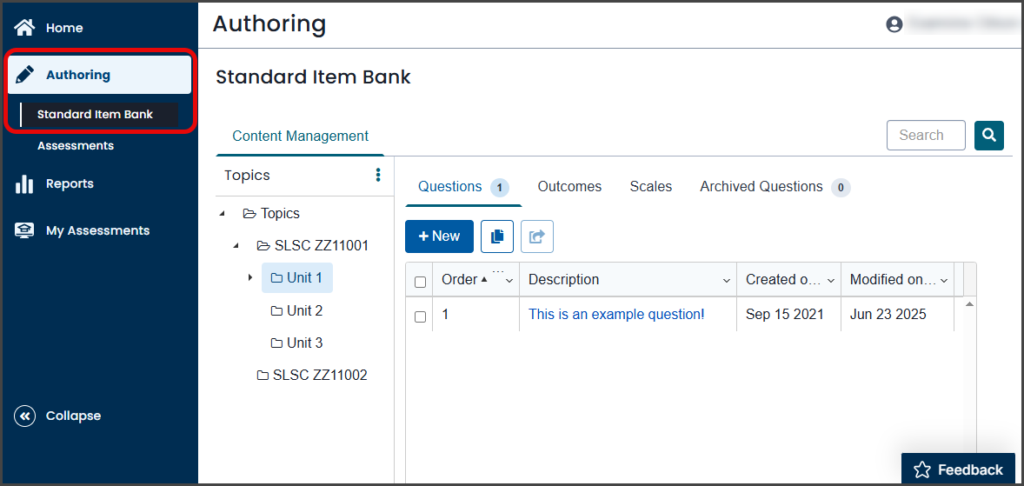Click the three-dot column menu above Order
Image resolution: width=1024 pixels, height=486 pixels.
point(498,270)
